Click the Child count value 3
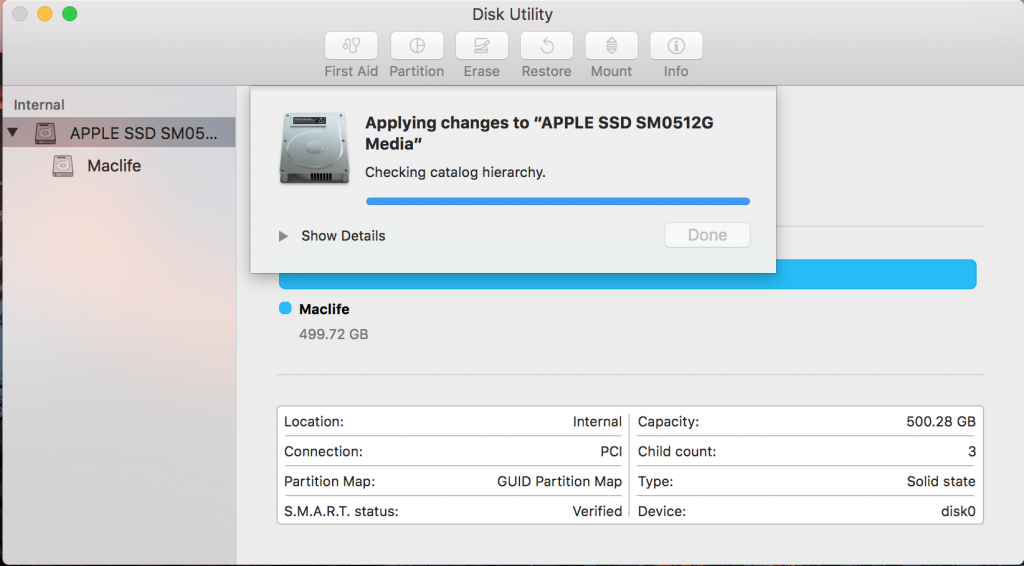The image size is (1024, 566). (972, 452)
